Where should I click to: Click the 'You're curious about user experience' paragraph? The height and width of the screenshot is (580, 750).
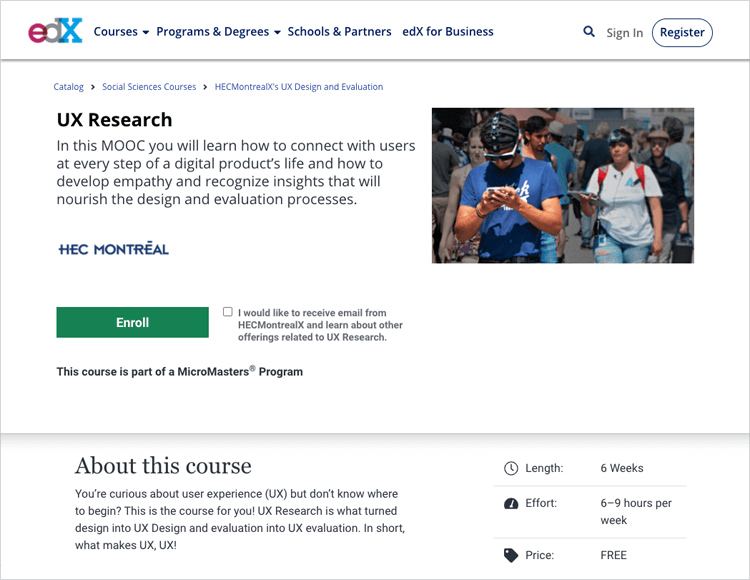(x=240, y=519)
